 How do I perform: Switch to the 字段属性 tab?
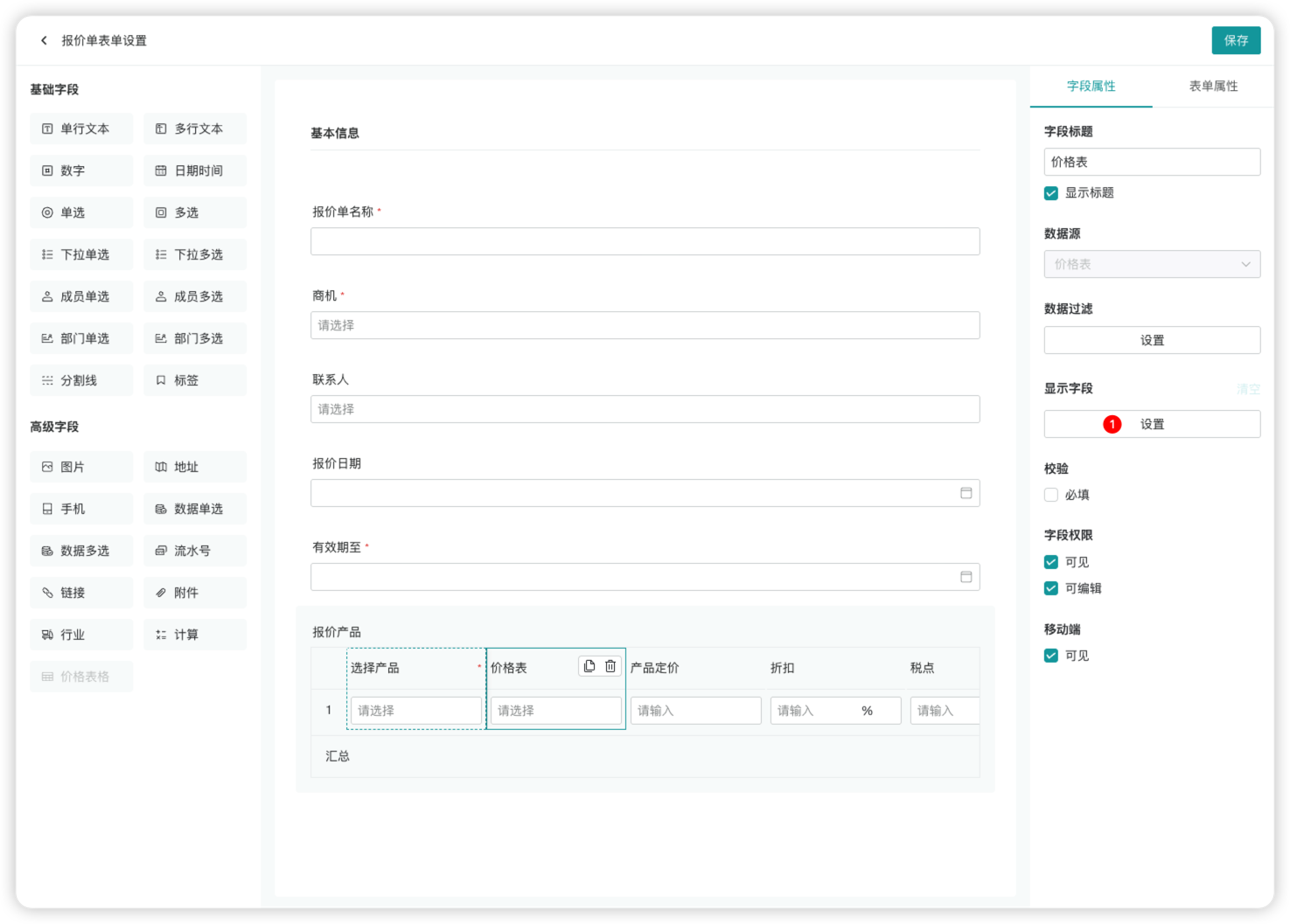(x=1091, y=86)
